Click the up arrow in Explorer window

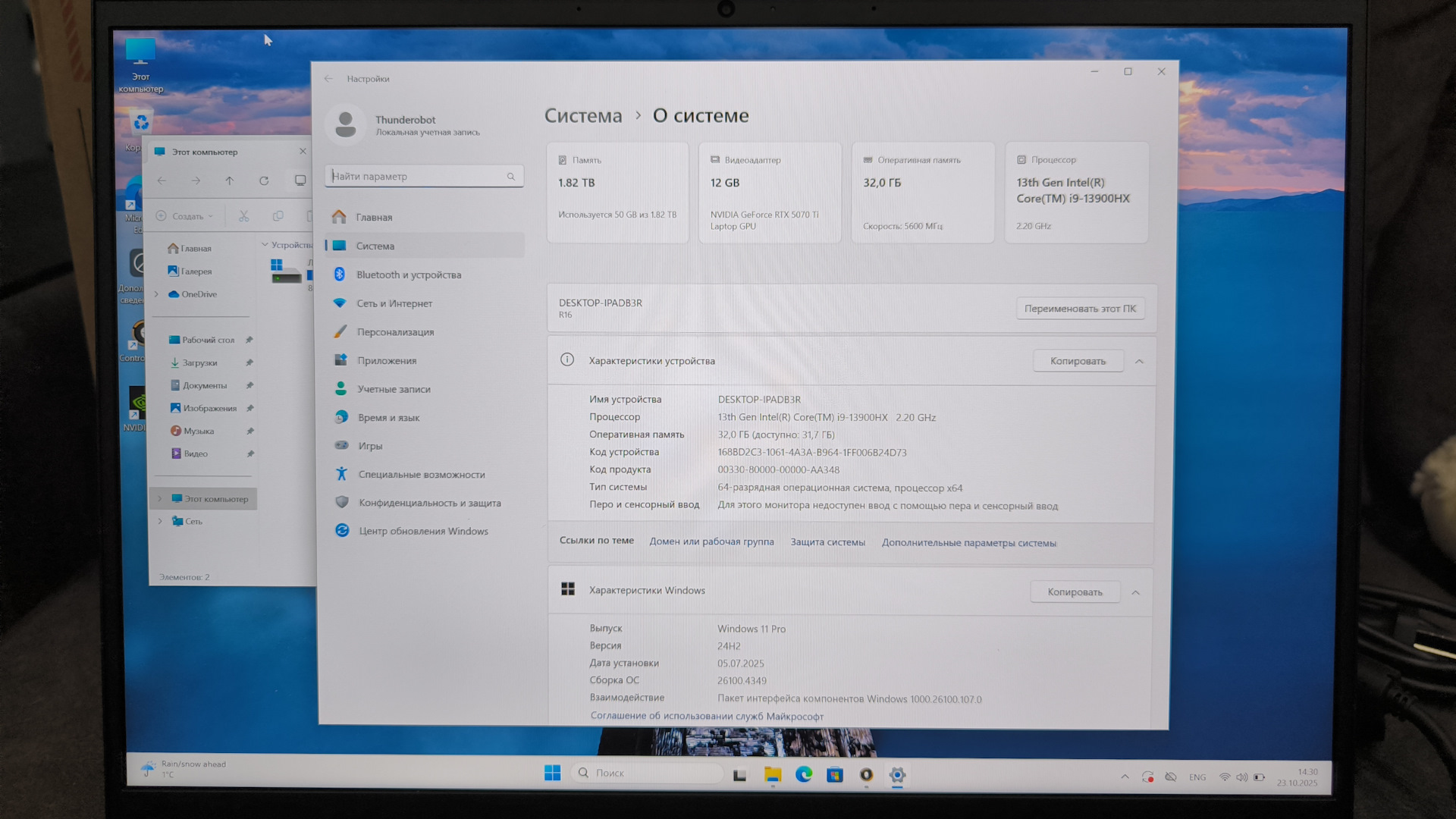229,180
